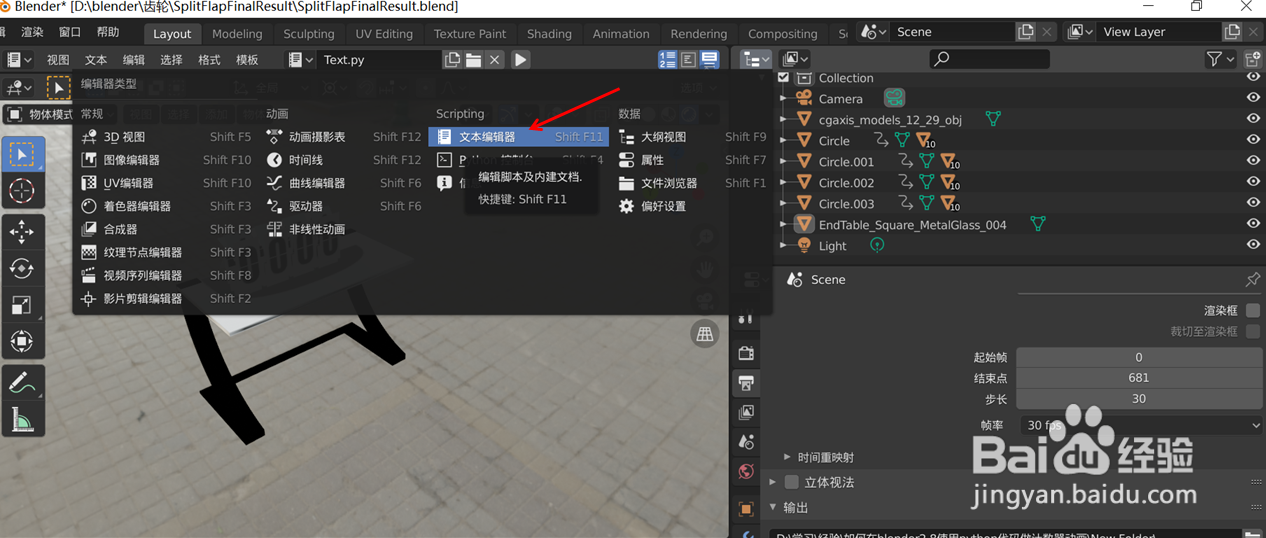Expand the 时间重映射 section
The height and width of the screenshot is (538, 1266).
787,457
